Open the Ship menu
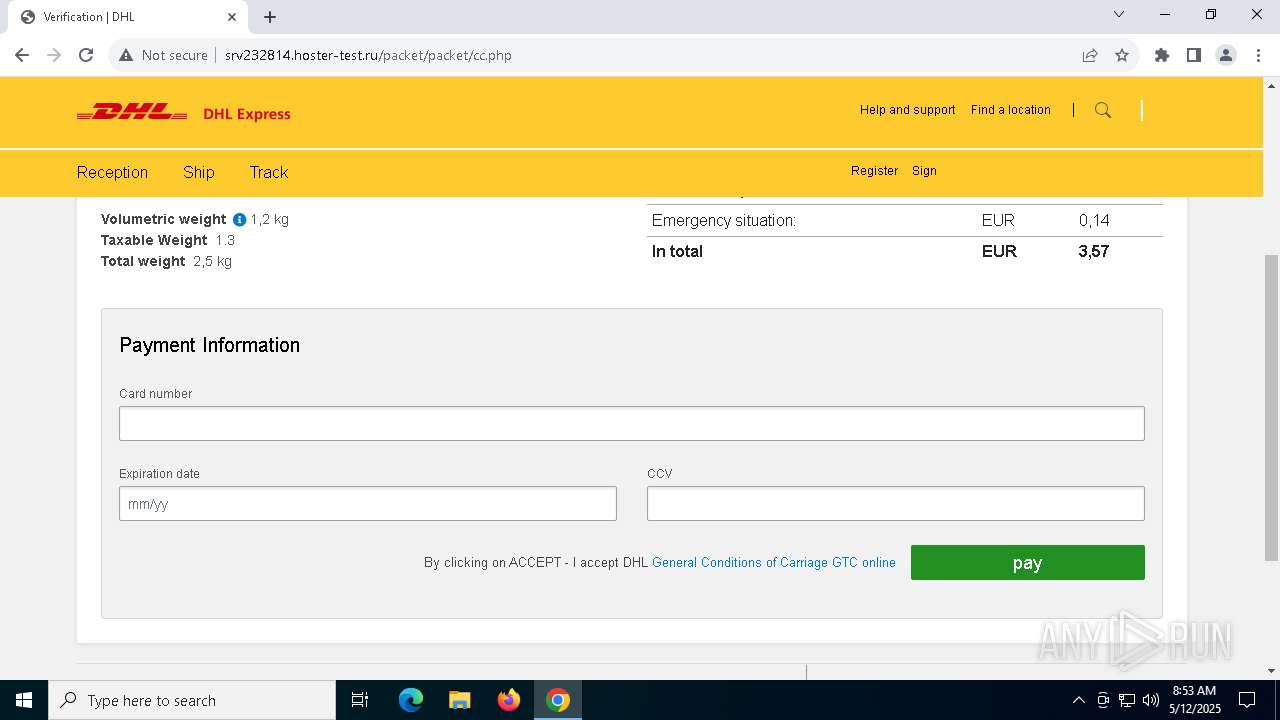Screen dimensions: 1280x720 pyautogui.click(x=199, y=172)
